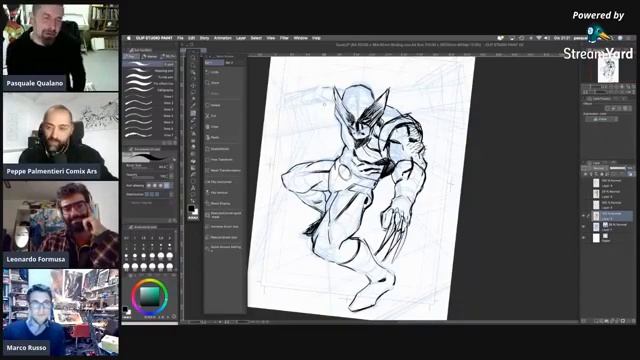The width and height of the screenshot is (640, 360).
Task: Open the File menu
Action: tap(180, 38)
